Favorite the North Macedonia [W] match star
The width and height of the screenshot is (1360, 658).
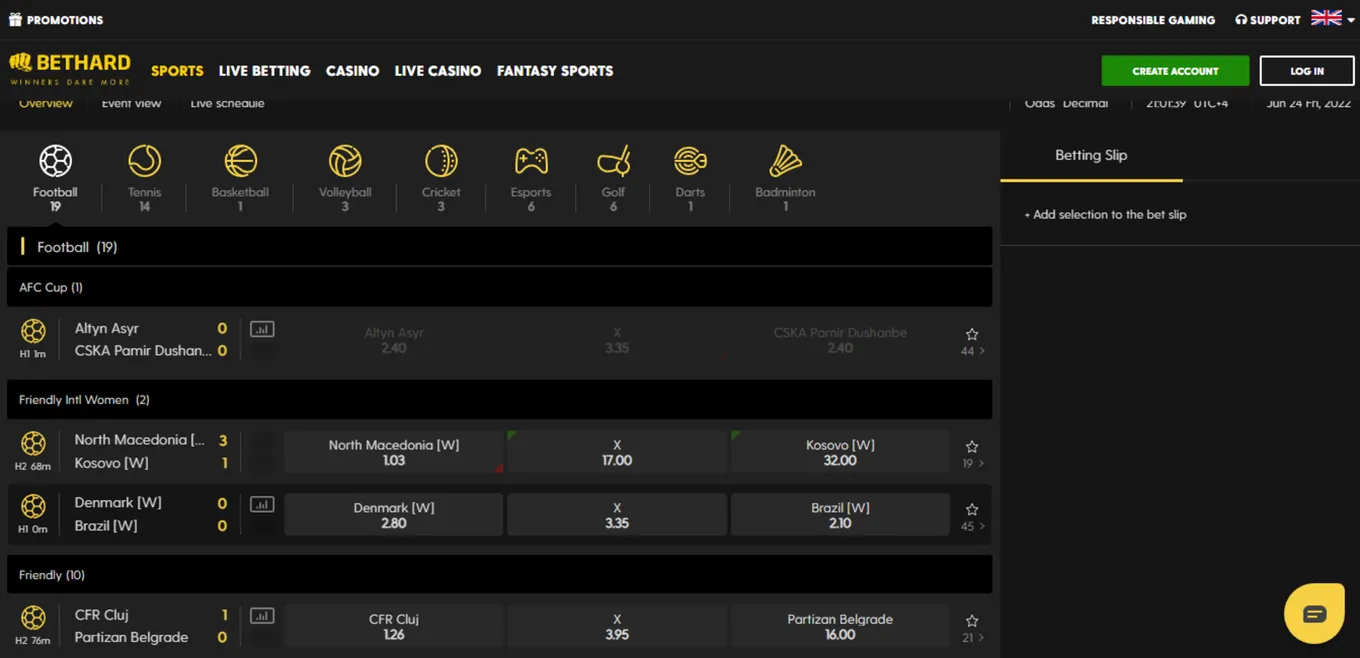pyautogui.click(x=971, y=447)
